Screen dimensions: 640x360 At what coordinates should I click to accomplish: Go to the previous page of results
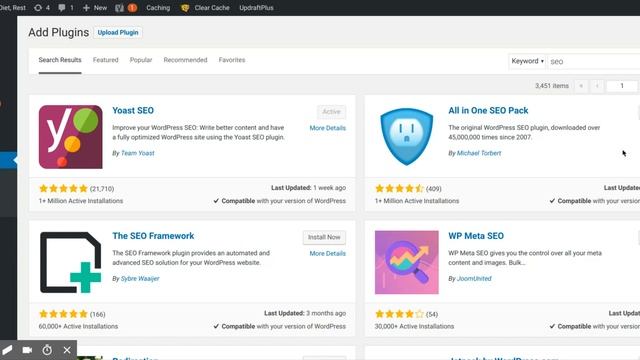point(597,86)
